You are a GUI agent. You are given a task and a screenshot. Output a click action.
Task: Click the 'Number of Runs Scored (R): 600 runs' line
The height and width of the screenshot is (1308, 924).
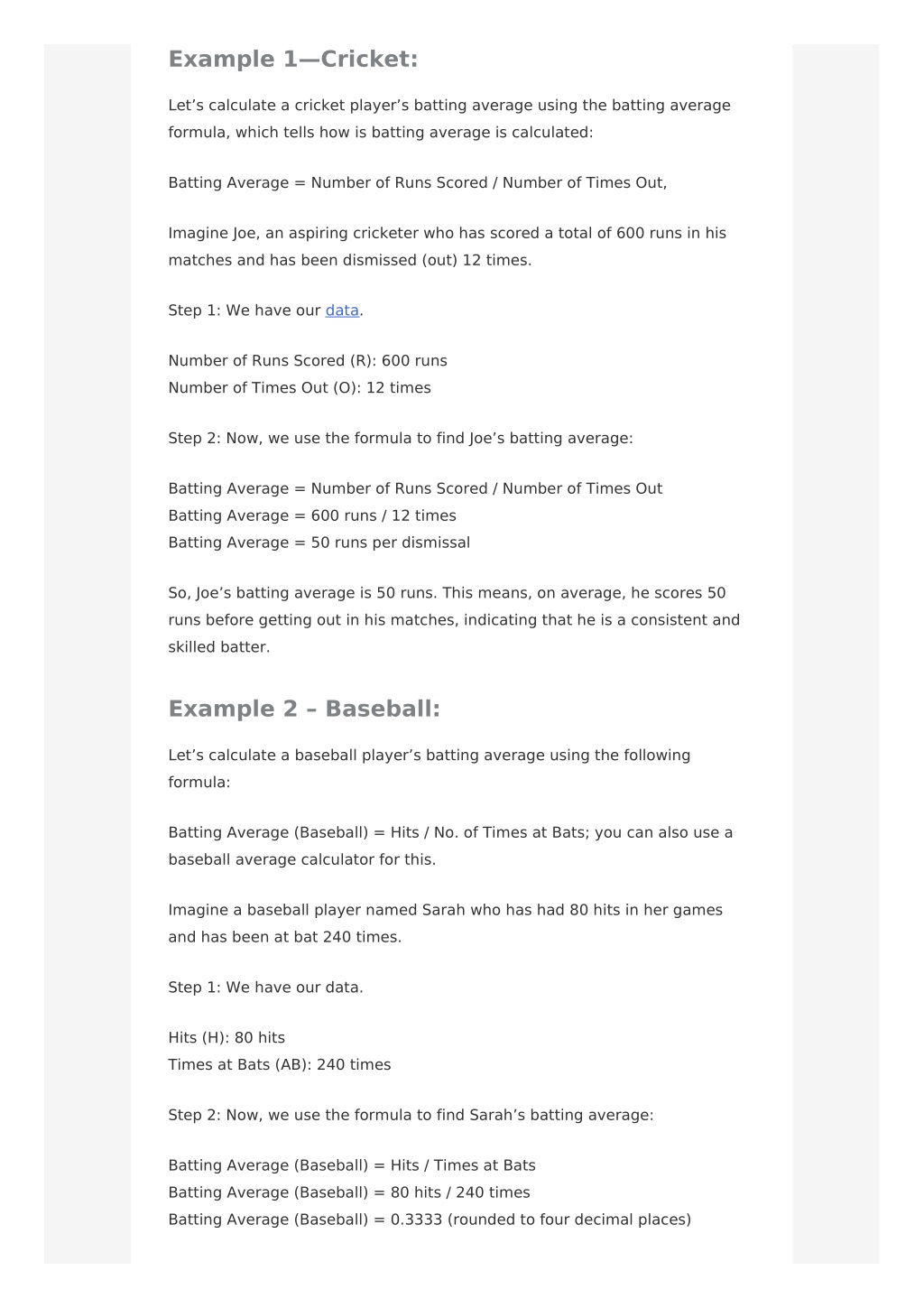tap(308, 361)
